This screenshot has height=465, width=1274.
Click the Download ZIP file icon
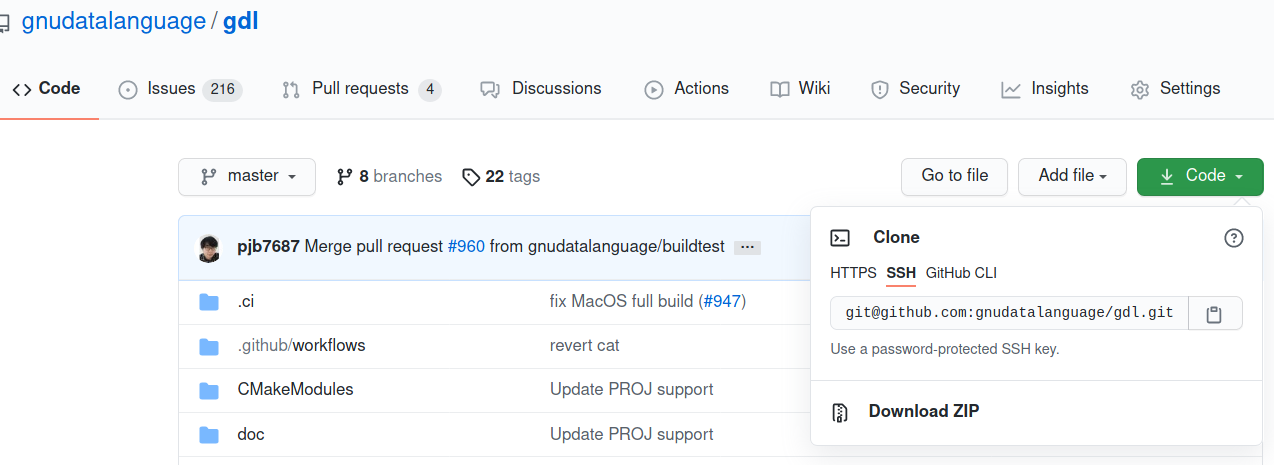coord(841,411)
